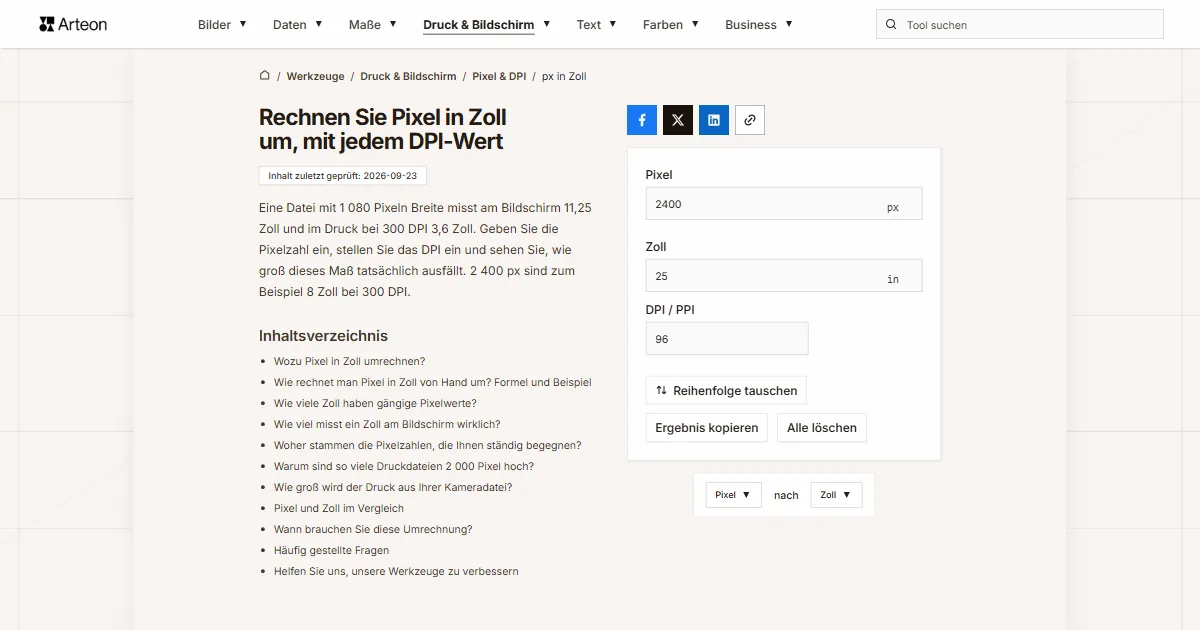Click Alle löschen button
This screenshot has height=630, width=1200.
pyautogui.click(x=822, y=428)
